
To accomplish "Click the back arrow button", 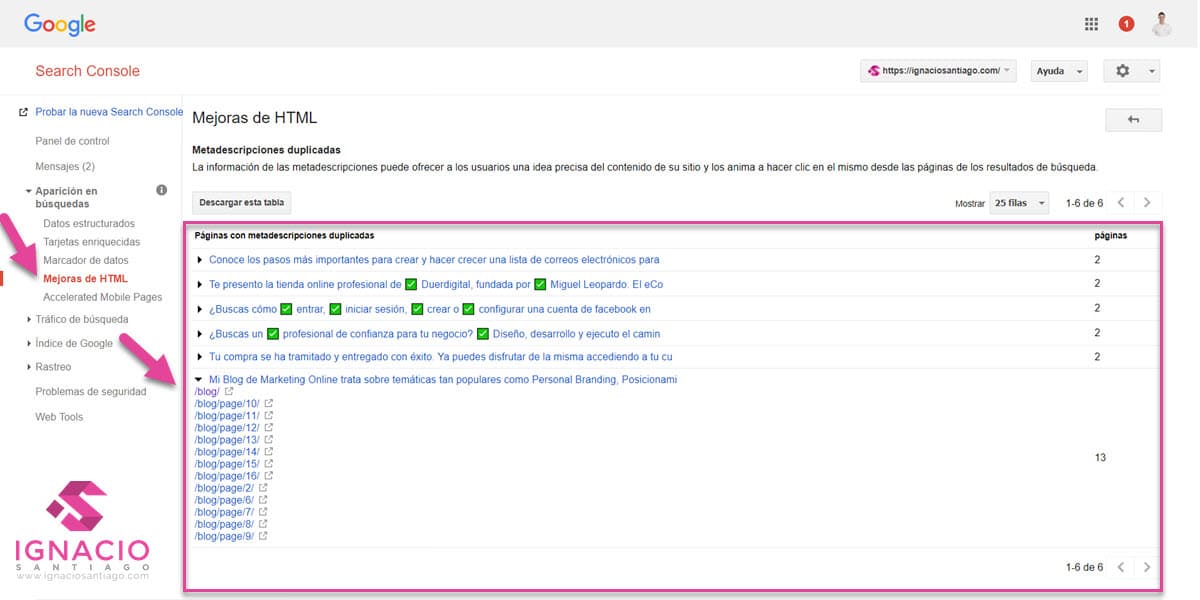I will coord(1133,120).
